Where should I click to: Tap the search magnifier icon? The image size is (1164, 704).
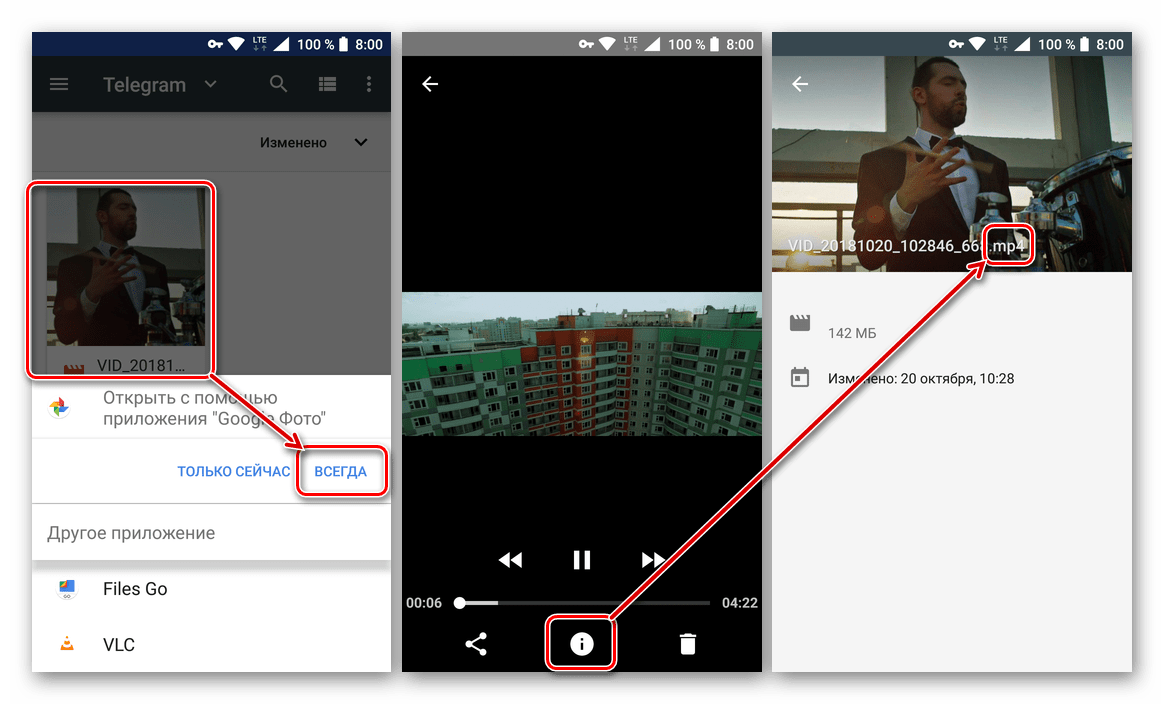(x=279, y=85)
